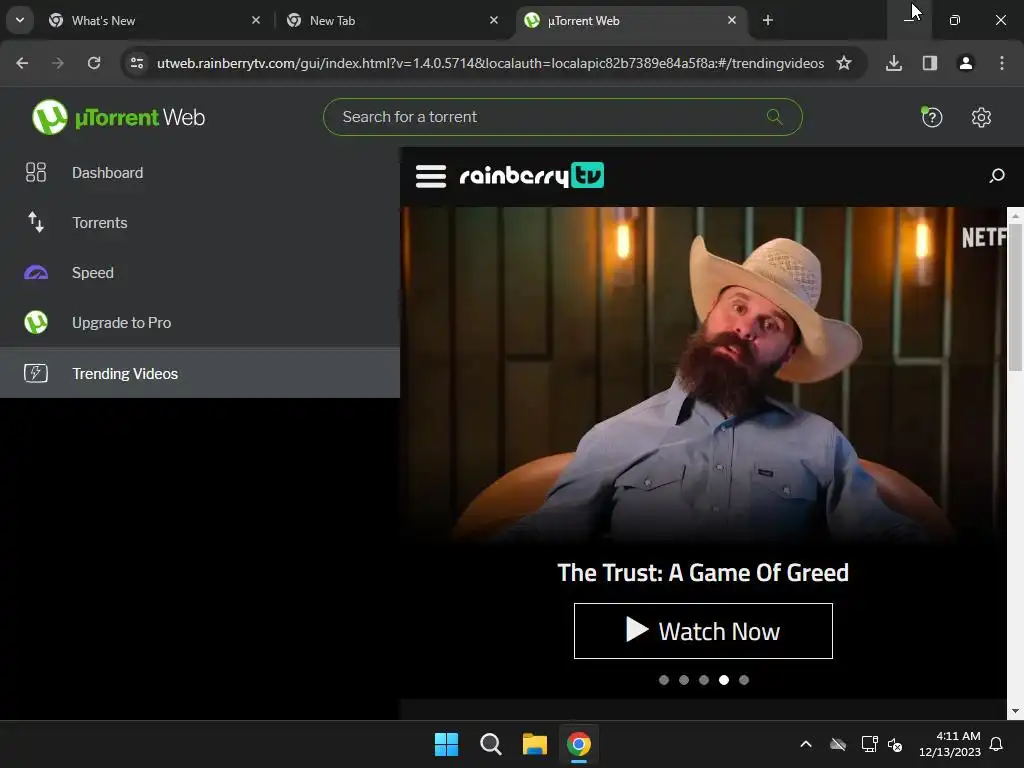
Task: Open the help question mark icon
Action: 931,118
